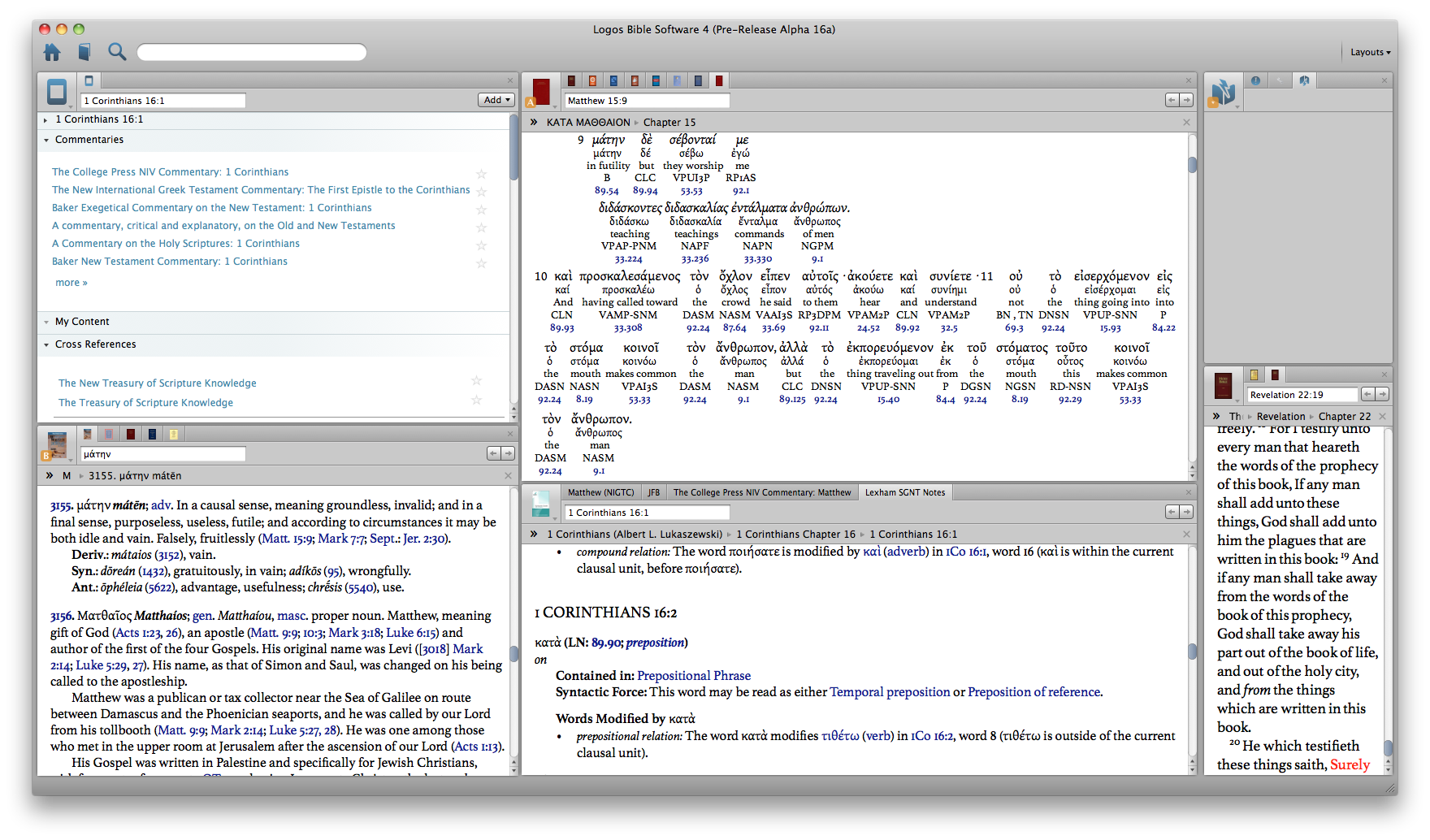Expand navigation chevrons in lexicon panel
Screen dimensions: 1430x840
[50, 475]
